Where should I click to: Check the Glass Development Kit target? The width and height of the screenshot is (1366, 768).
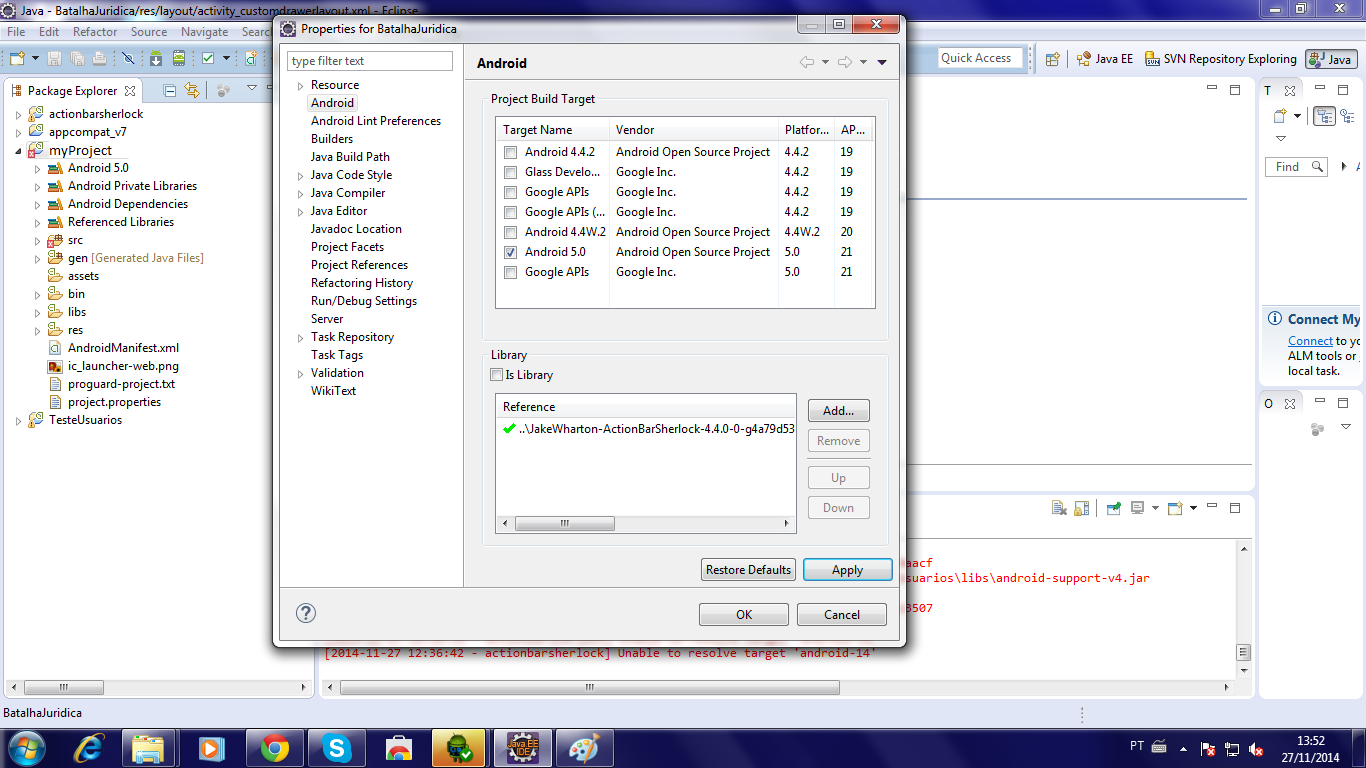point(511,172)
